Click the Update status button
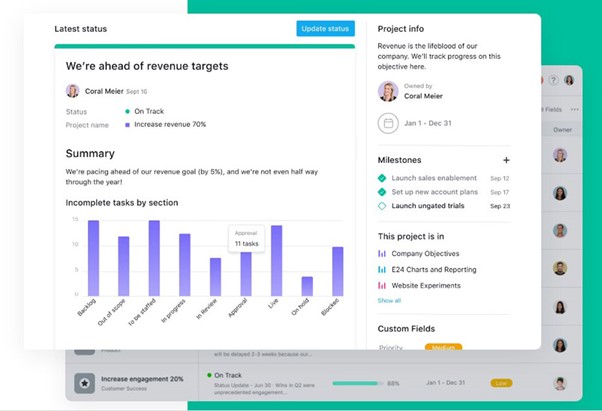 click(x=325, y=29)
